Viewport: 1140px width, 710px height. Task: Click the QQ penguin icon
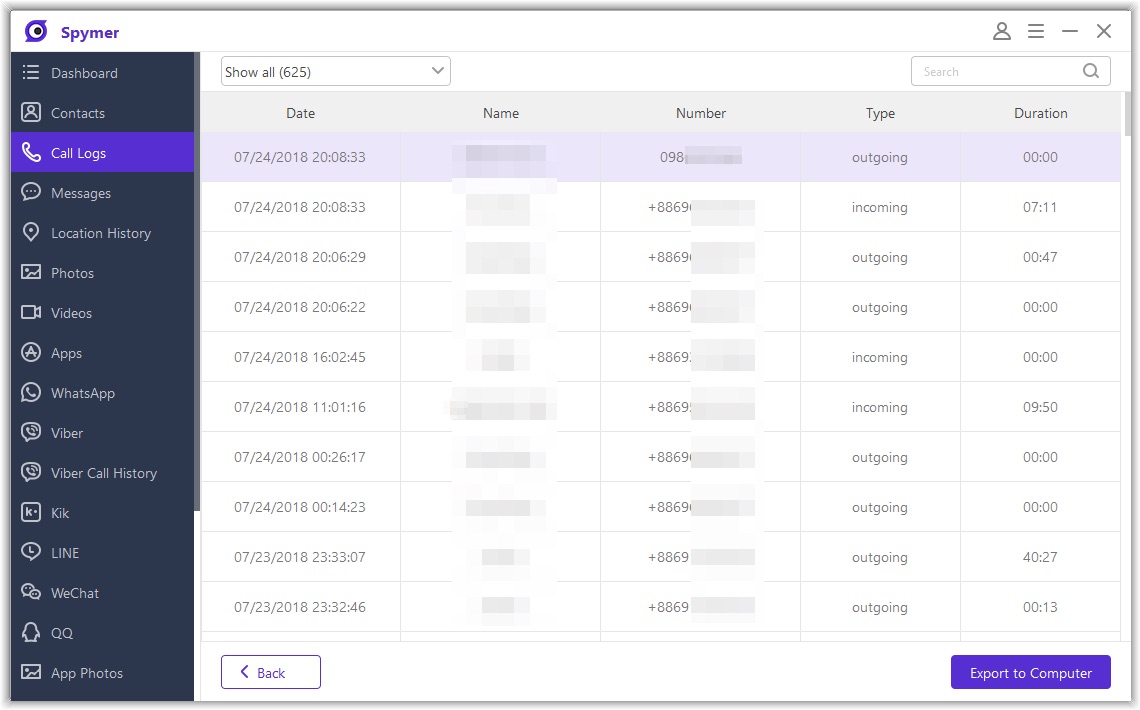pos(31,632)
